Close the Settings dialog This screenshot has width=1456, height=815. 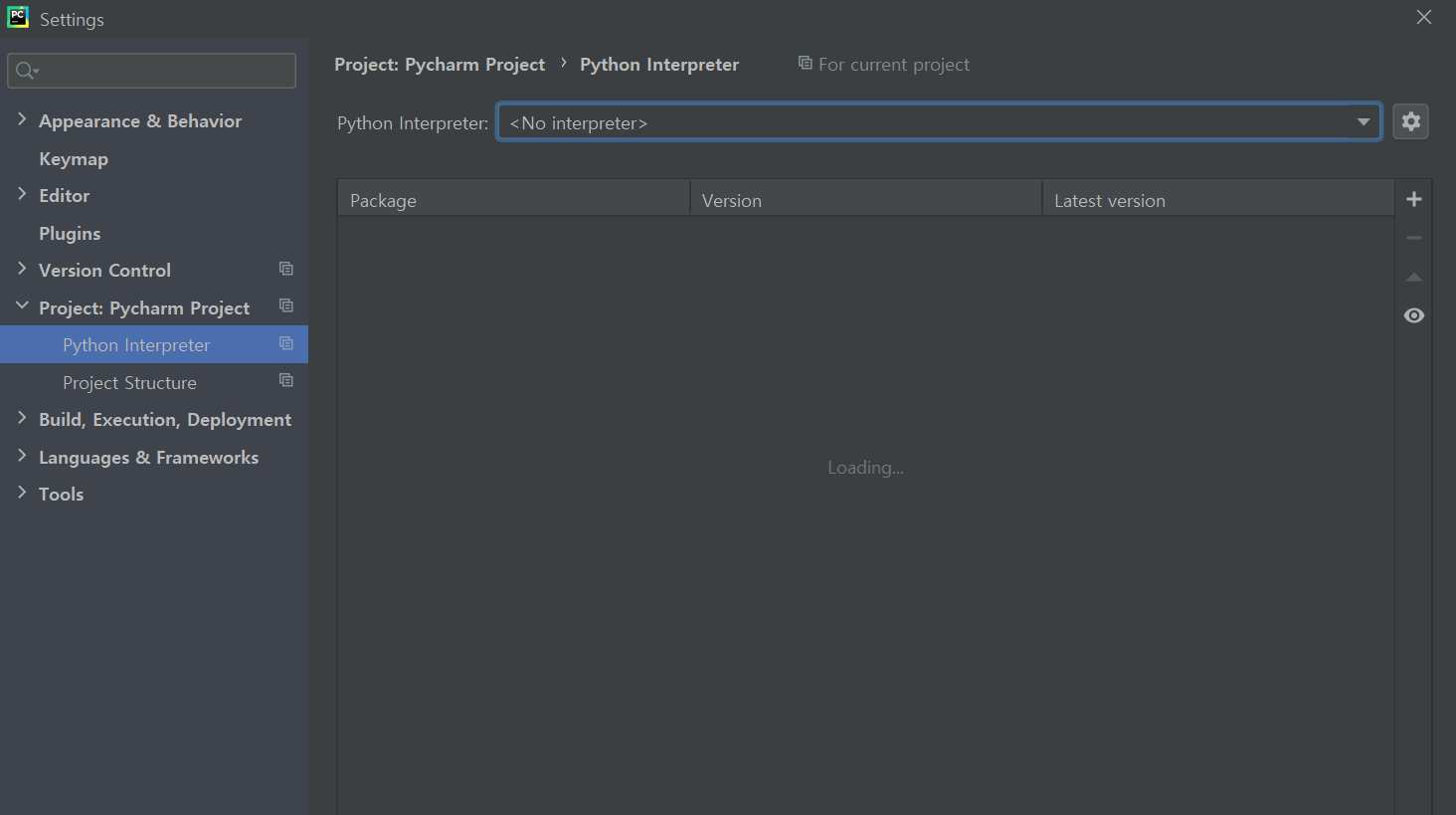pos(1424,17)
